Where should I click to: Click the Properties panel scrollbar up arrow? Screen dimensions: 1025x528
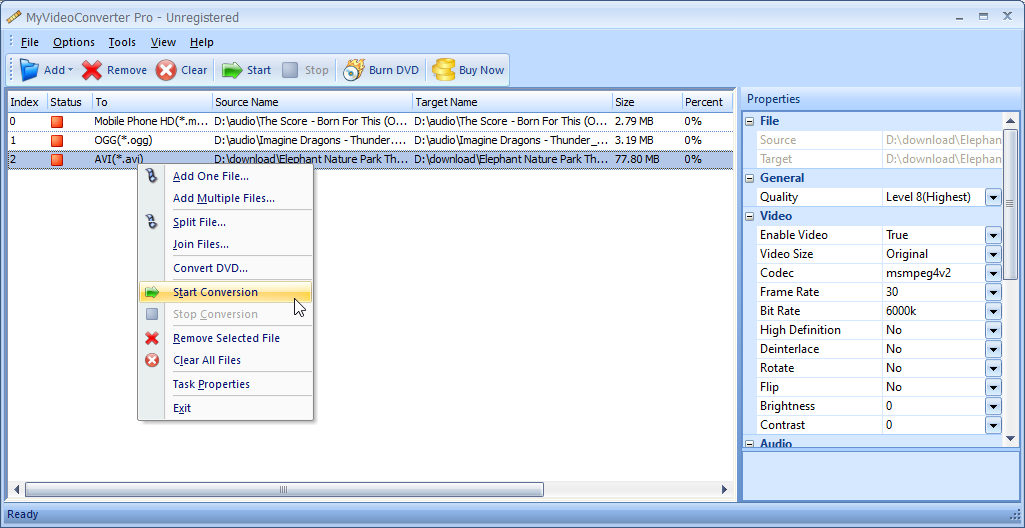pos(1010,120)
